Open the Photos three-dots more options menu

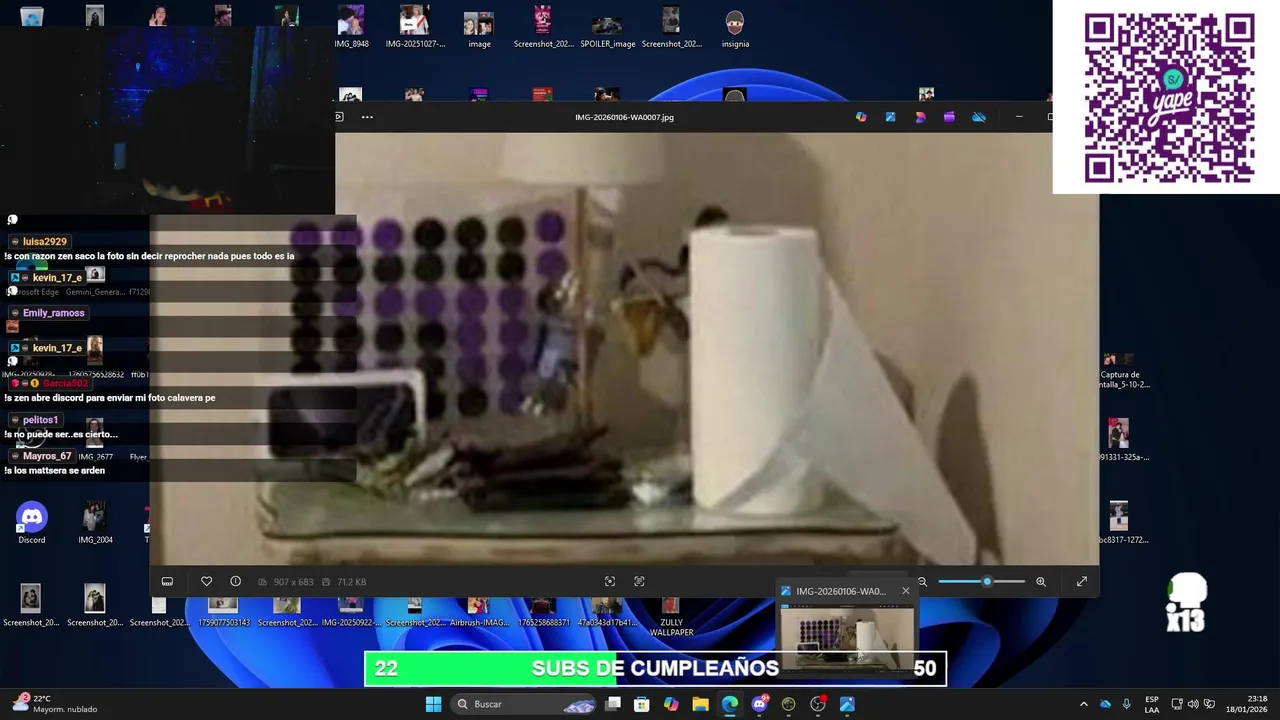pos(367,117)
